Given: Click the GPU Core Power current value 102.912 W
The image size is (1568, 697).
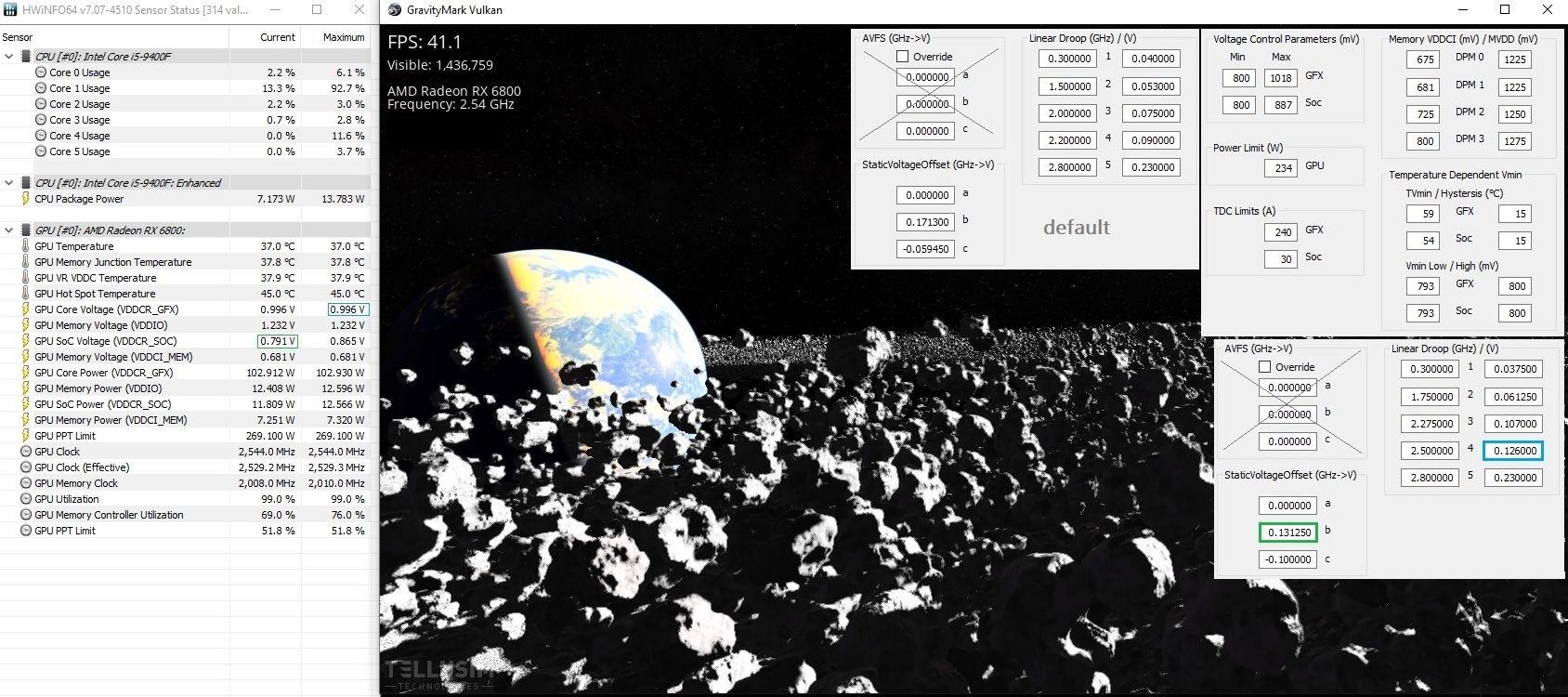Looking at the screenshot, I should tap(273, 373).
